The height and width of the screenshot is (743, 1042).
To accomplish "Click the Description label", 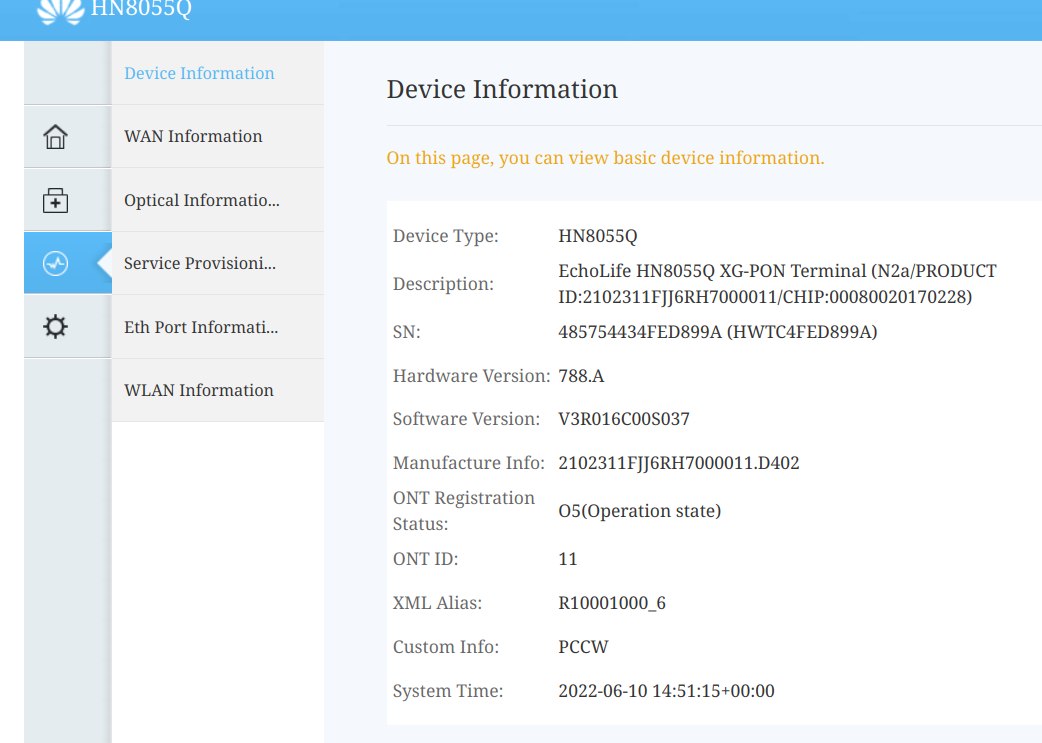I will pos(443,284).
